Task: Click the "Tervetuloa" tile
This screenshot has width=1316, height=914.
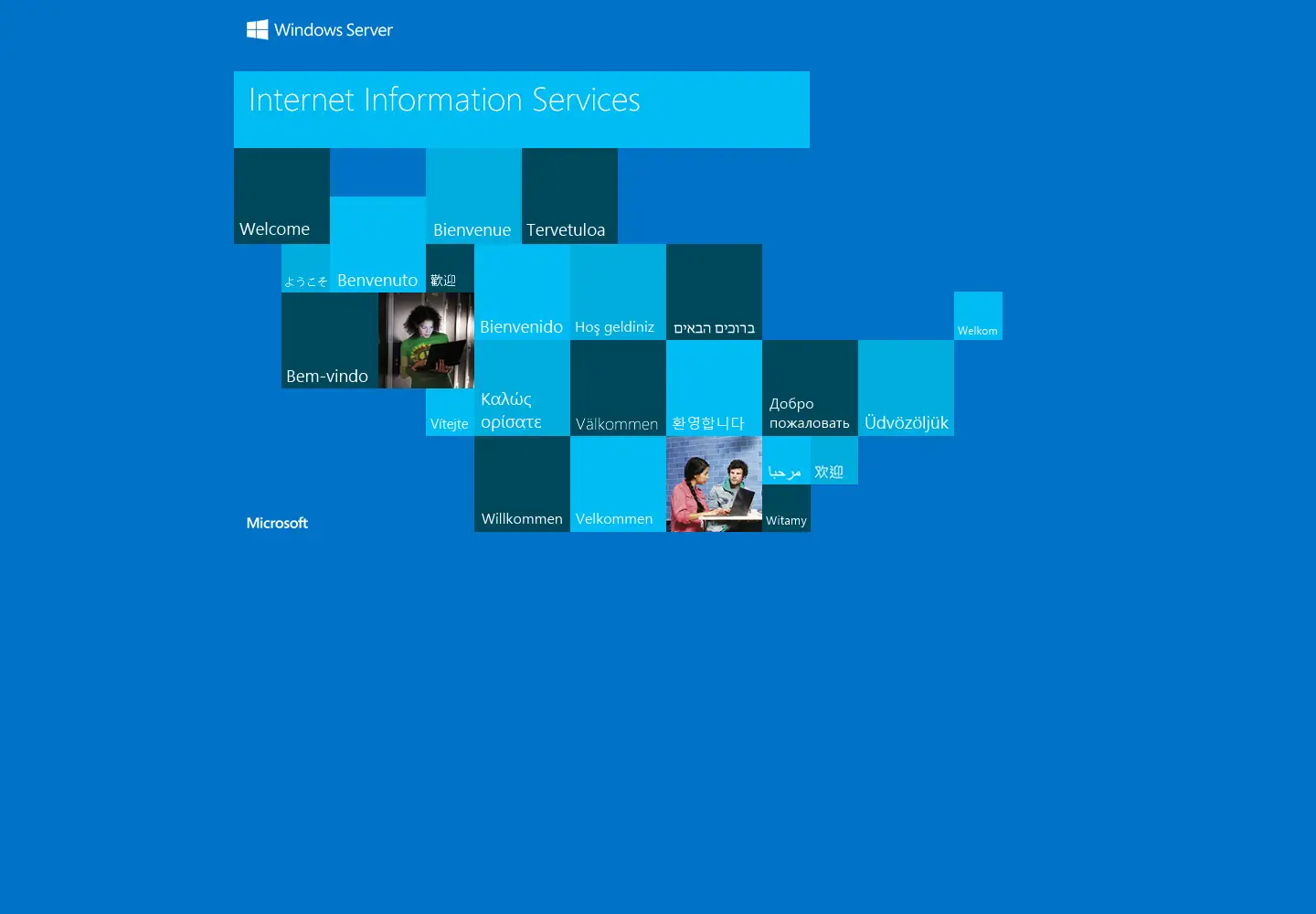Action: tap(569, 196)
